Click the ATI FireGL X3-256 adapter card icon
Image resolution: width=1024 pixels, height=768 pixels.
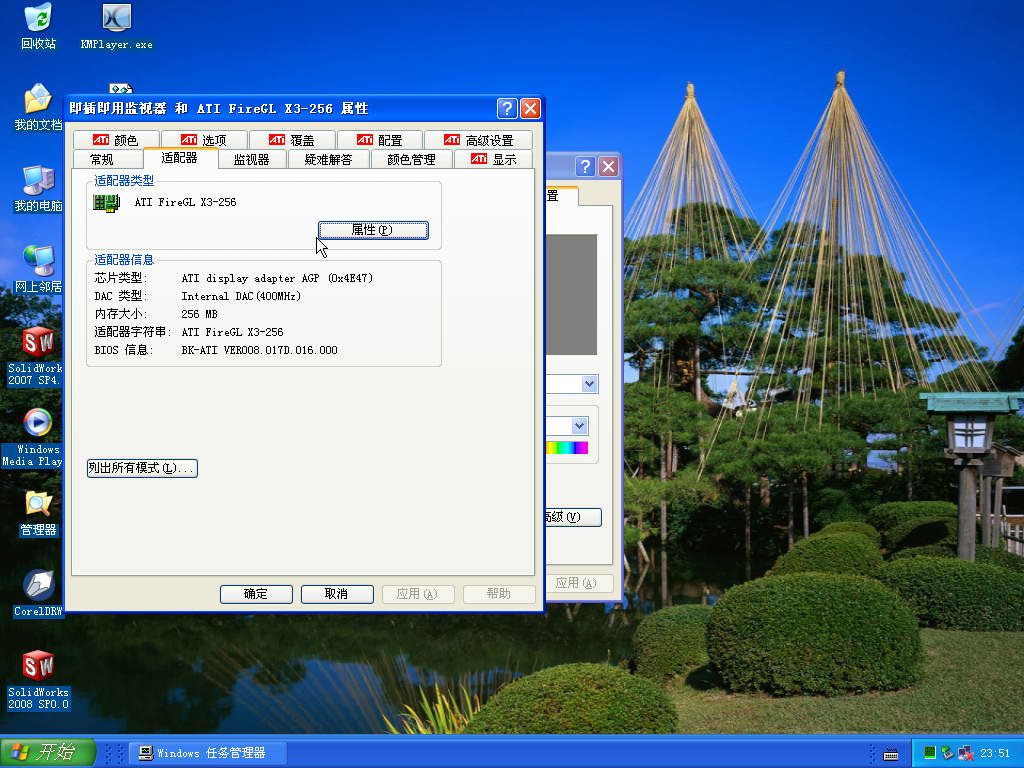106,203
